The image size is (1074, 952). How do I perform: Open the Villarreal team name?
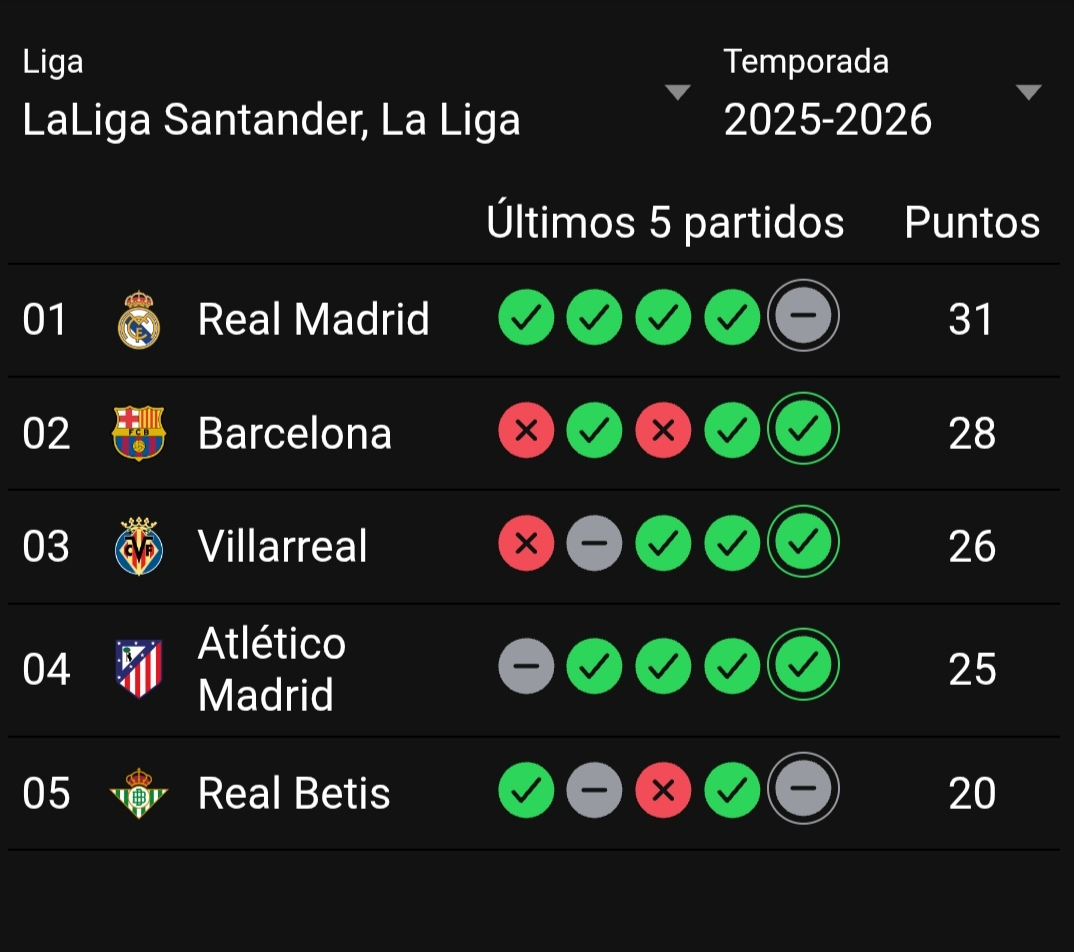pyautogui.click(x=283, y=546)
